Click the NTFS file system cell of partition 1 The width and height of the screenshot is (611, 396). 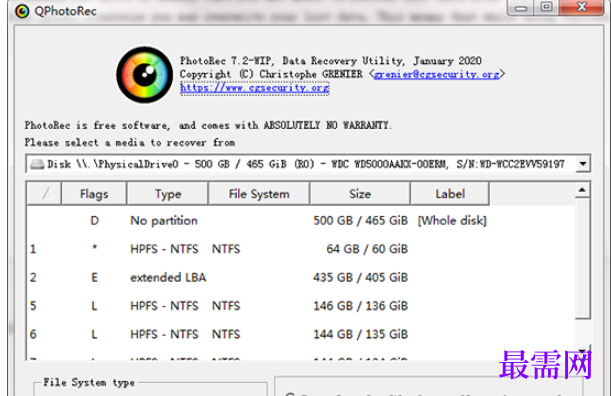[226, 249]
